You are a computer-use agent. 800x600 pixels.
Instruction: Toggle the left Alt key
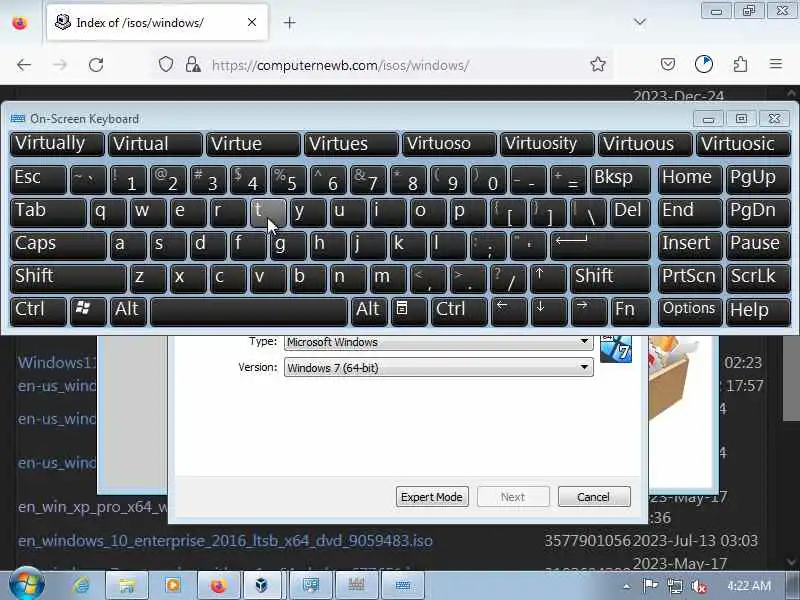pyautogui.click(x=129, y=312)
